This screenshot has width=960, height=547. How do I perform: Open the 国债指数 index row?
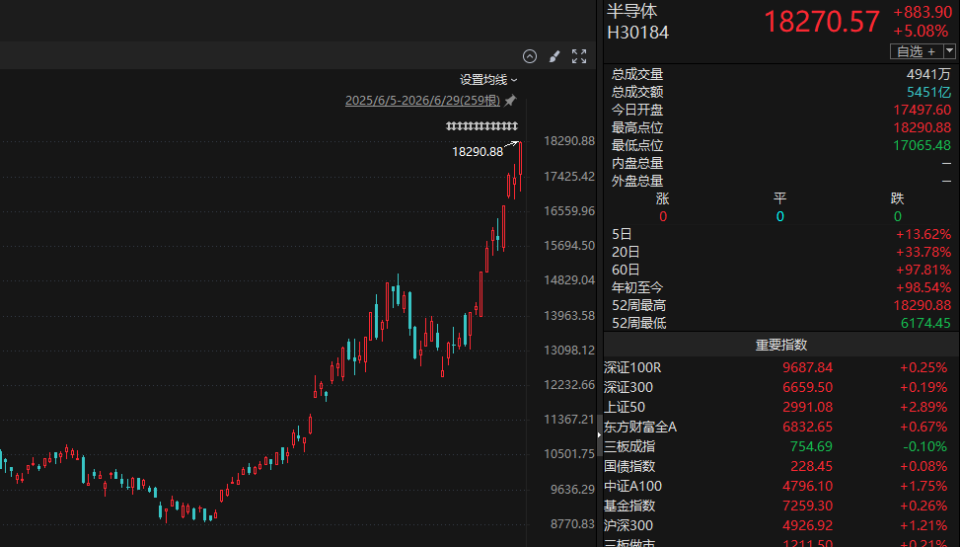tap(781, 466)
